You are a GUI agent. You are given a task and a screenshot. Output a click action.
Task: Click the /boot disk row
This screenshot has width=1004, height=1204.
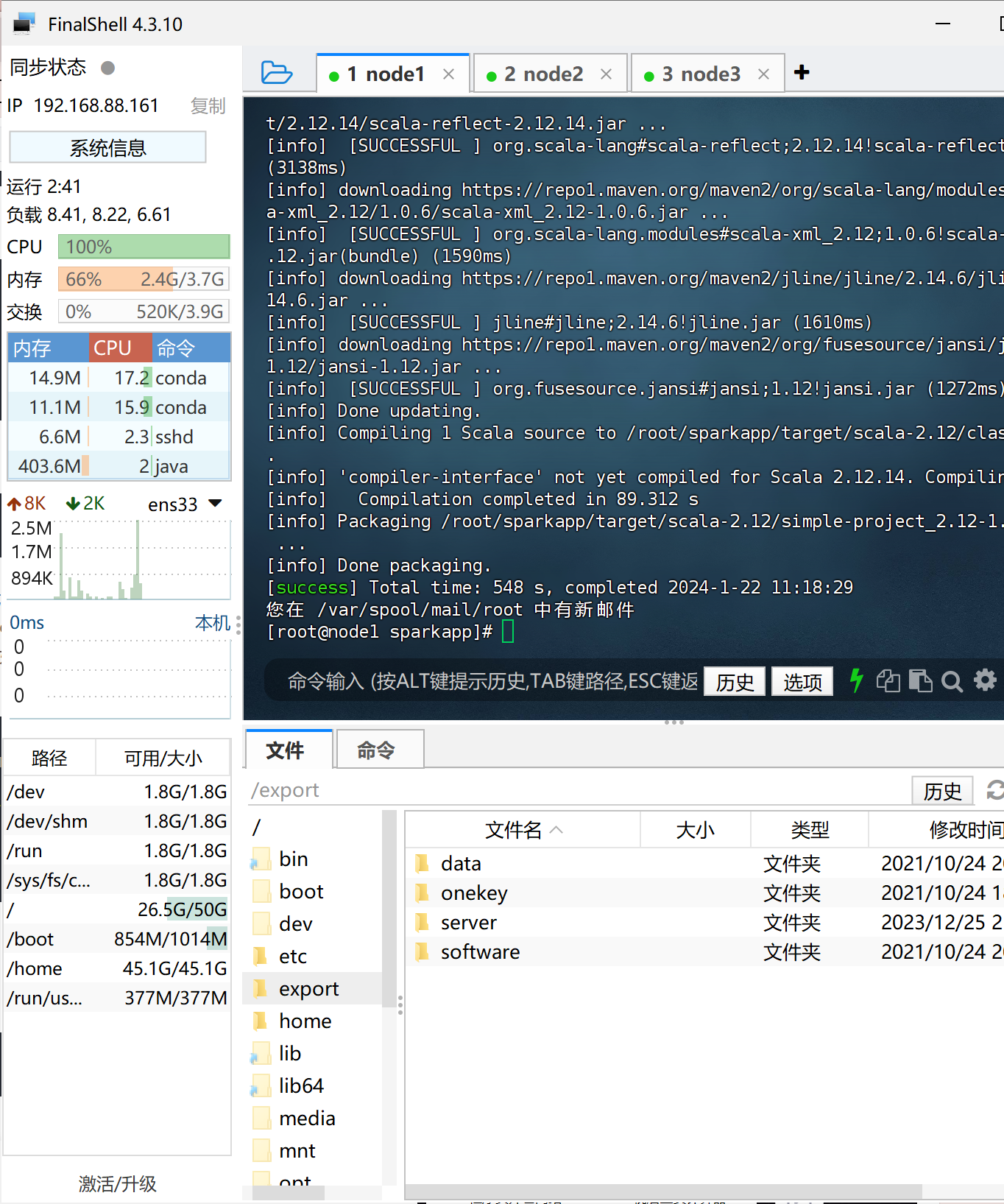click(117, 939)
